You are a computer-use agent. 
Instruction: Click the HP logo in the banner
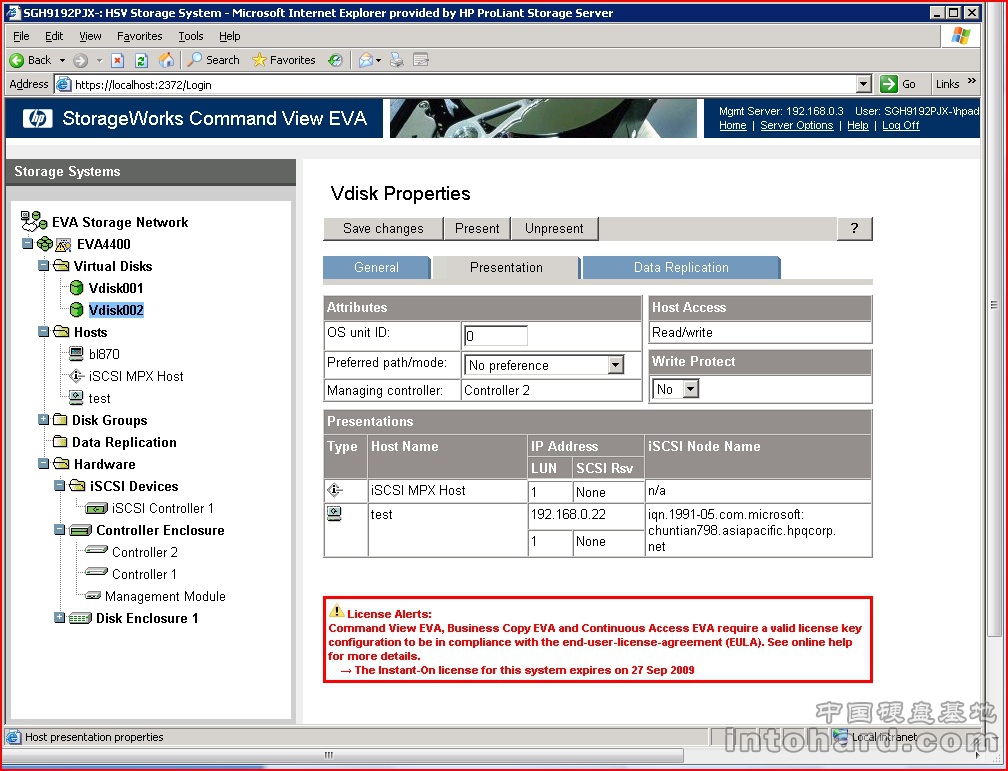(x=38, y=118)
